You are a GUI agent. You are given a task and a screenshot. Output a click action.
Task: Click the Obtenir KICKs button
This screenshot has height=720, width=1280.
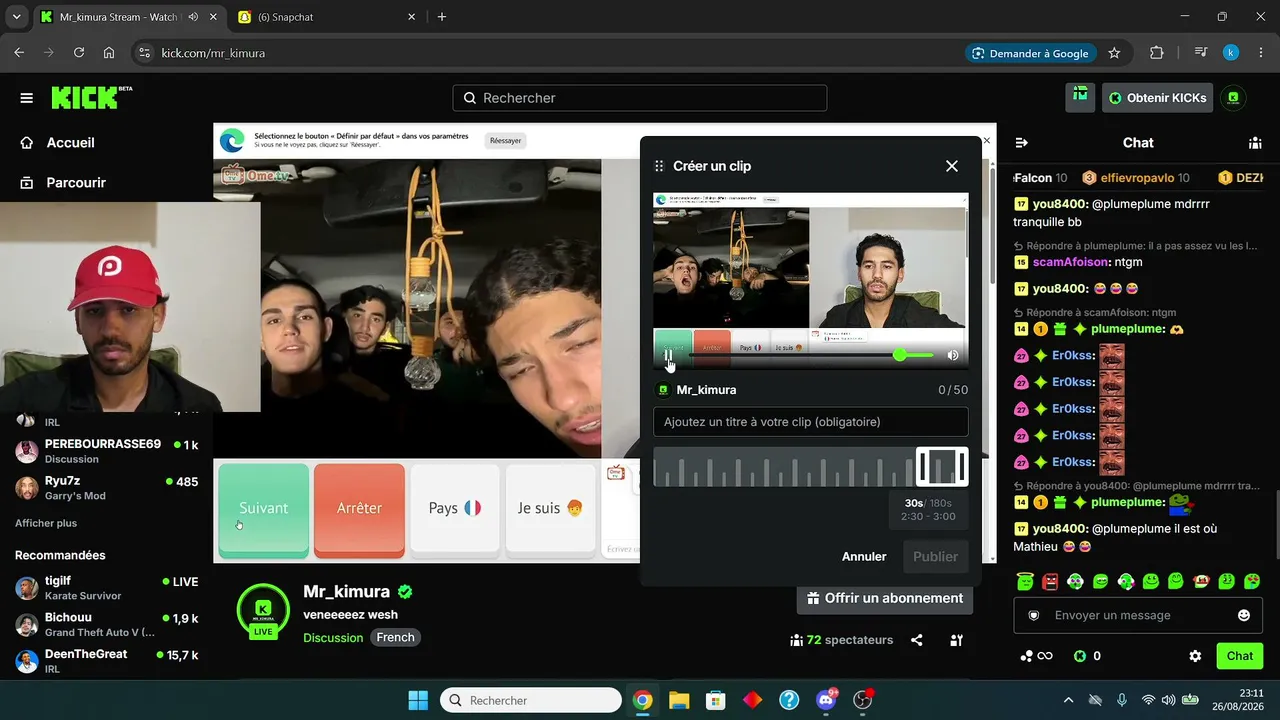[1158, 97]
